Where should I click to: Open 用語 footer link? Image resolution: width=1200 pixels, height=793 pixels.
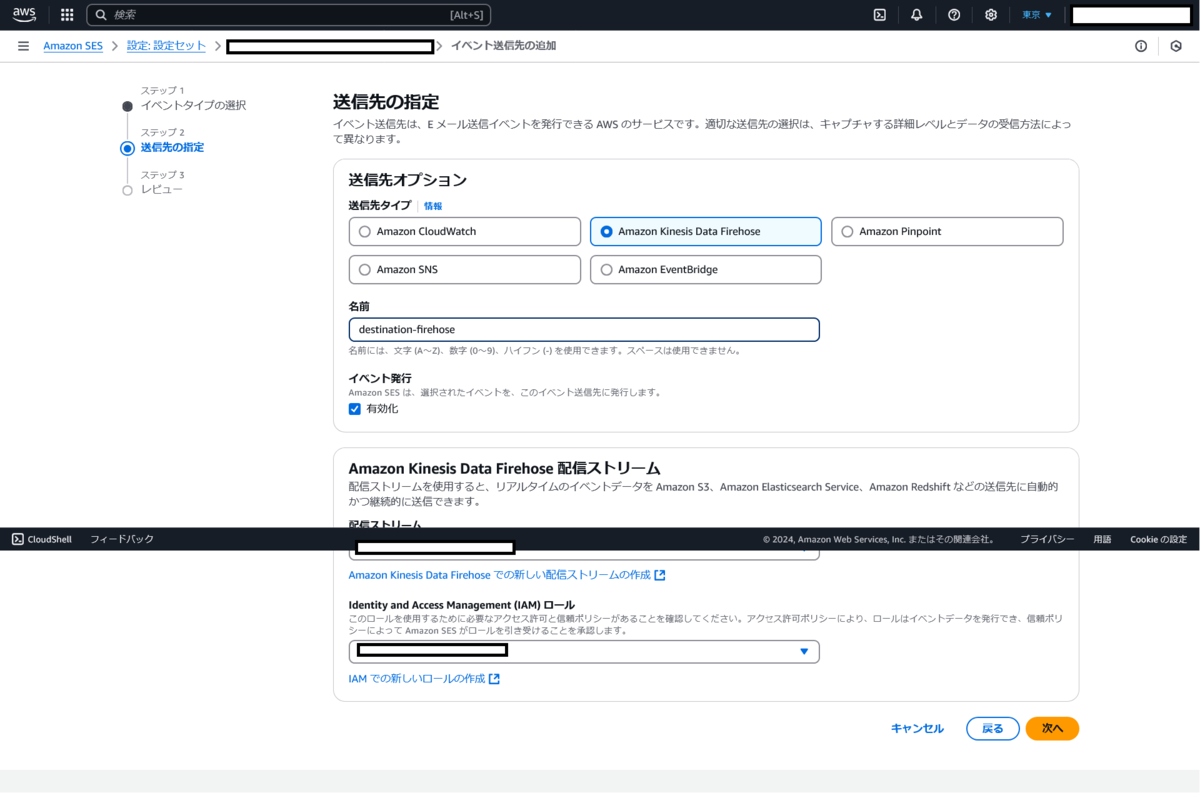(1102, 539)
